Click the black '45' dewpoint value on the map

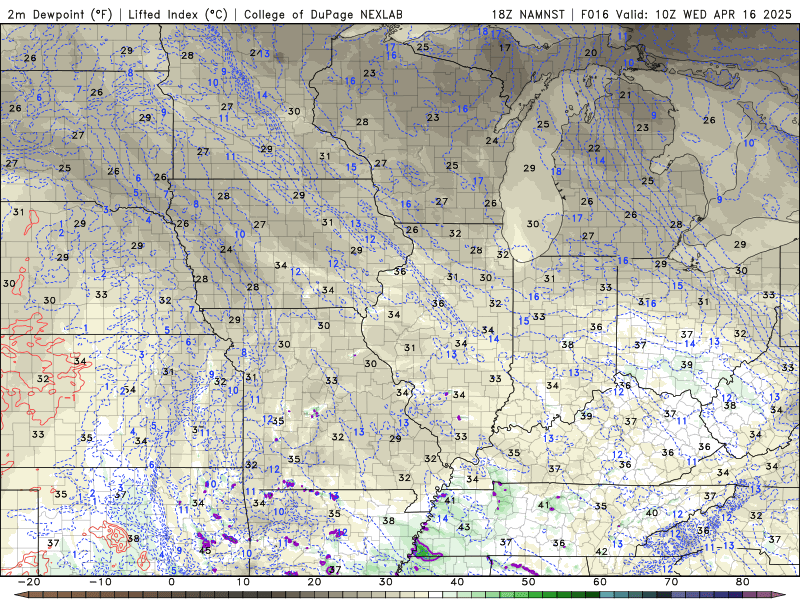[x=206, y=551]
